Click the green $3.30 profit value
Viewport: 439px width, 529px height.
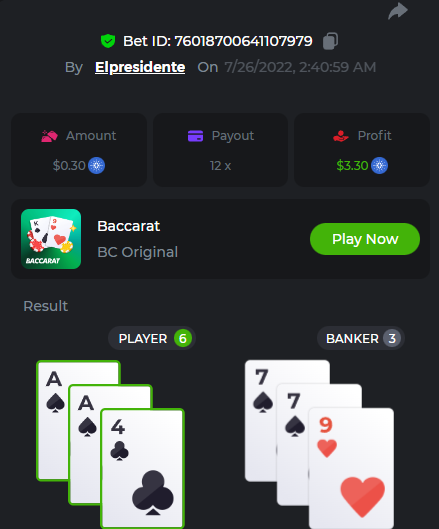[352, 166]
